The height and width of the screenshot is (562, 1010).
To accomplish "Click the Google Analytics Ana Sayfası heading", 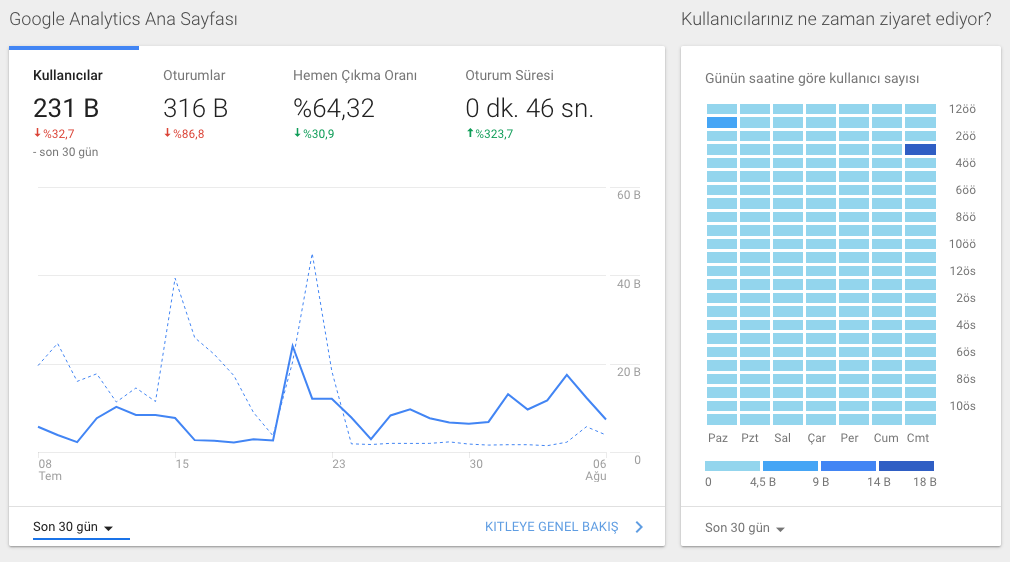I will coord(123,19).
